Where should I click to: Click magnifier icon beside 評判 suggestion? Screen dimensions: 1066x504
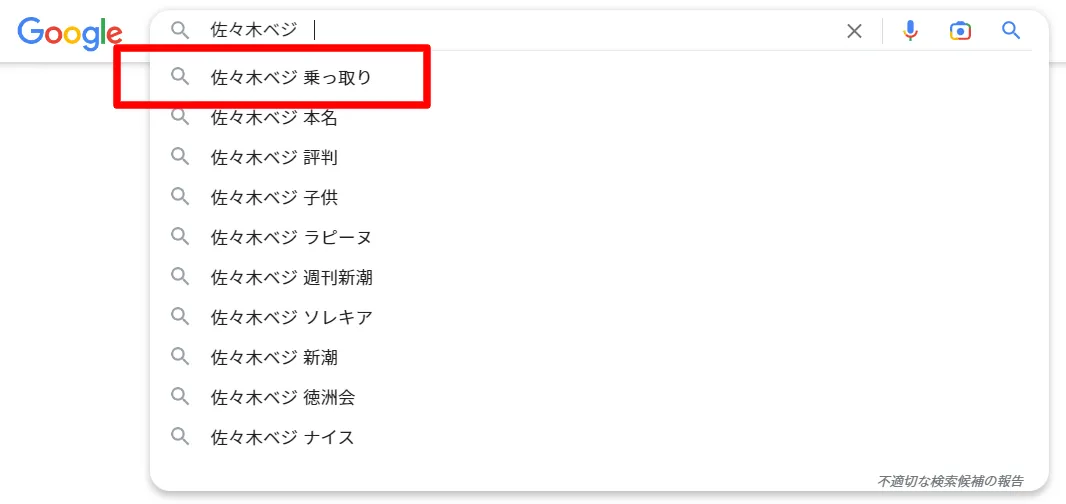coord(180,157)
